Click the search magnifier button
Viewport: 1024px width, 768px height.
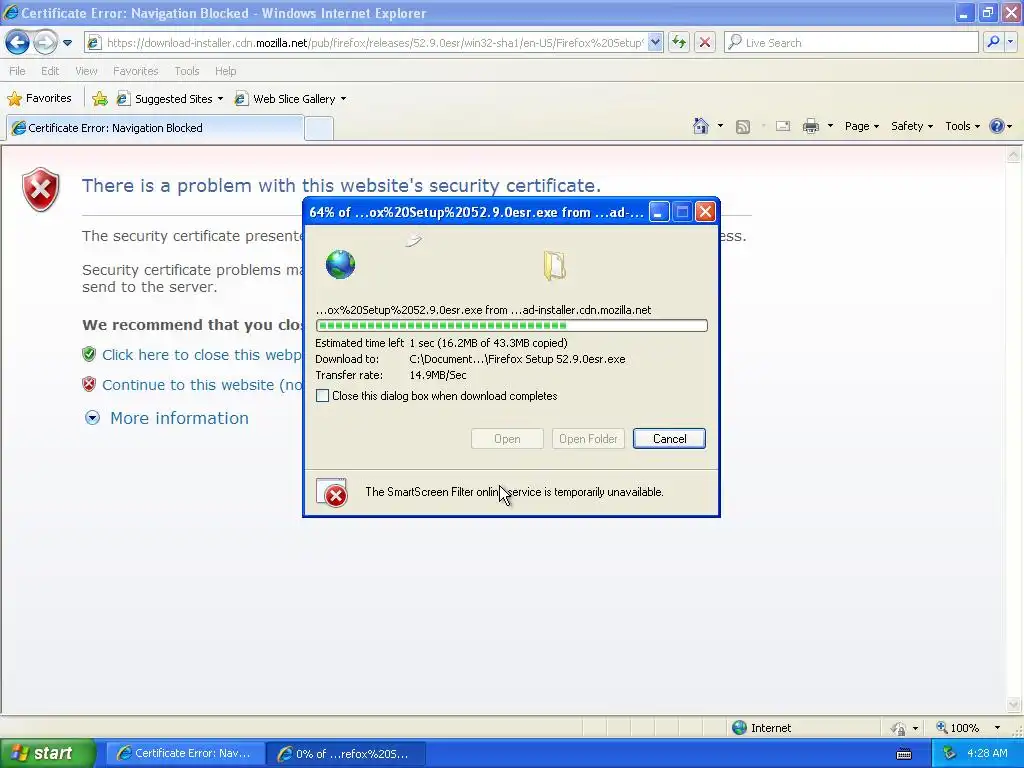click(x=993, y=43)
